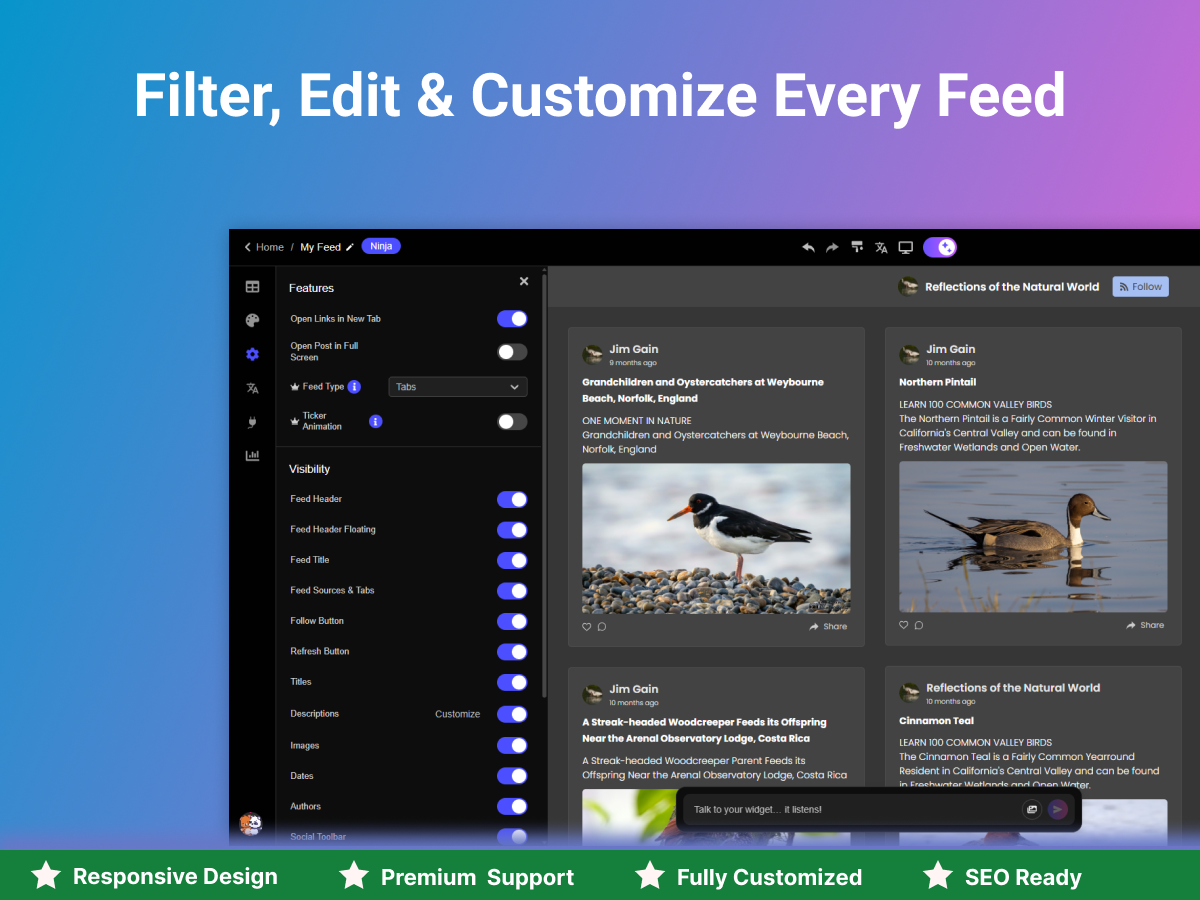Click Reflections author on Cinnamon Teal card
Screen dimensions: 1200x900
pos(1013,688)
